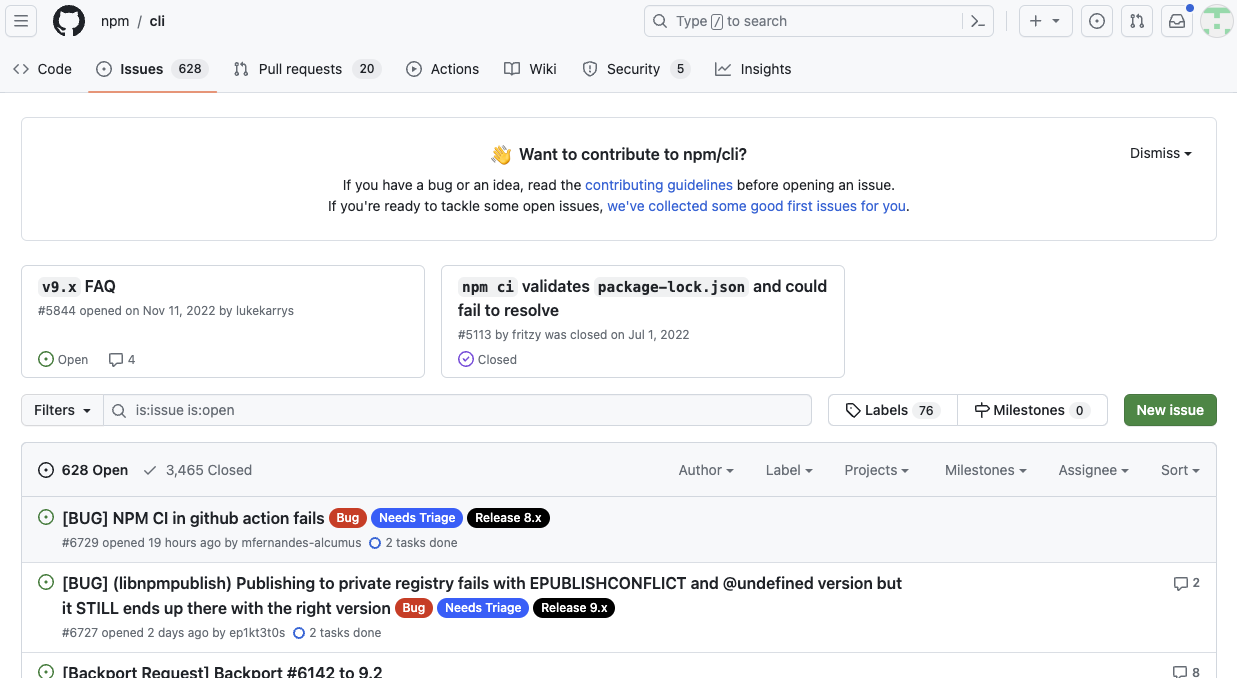Open the pull requests icon in header

pyautogui.click(x=1137, y=21)
